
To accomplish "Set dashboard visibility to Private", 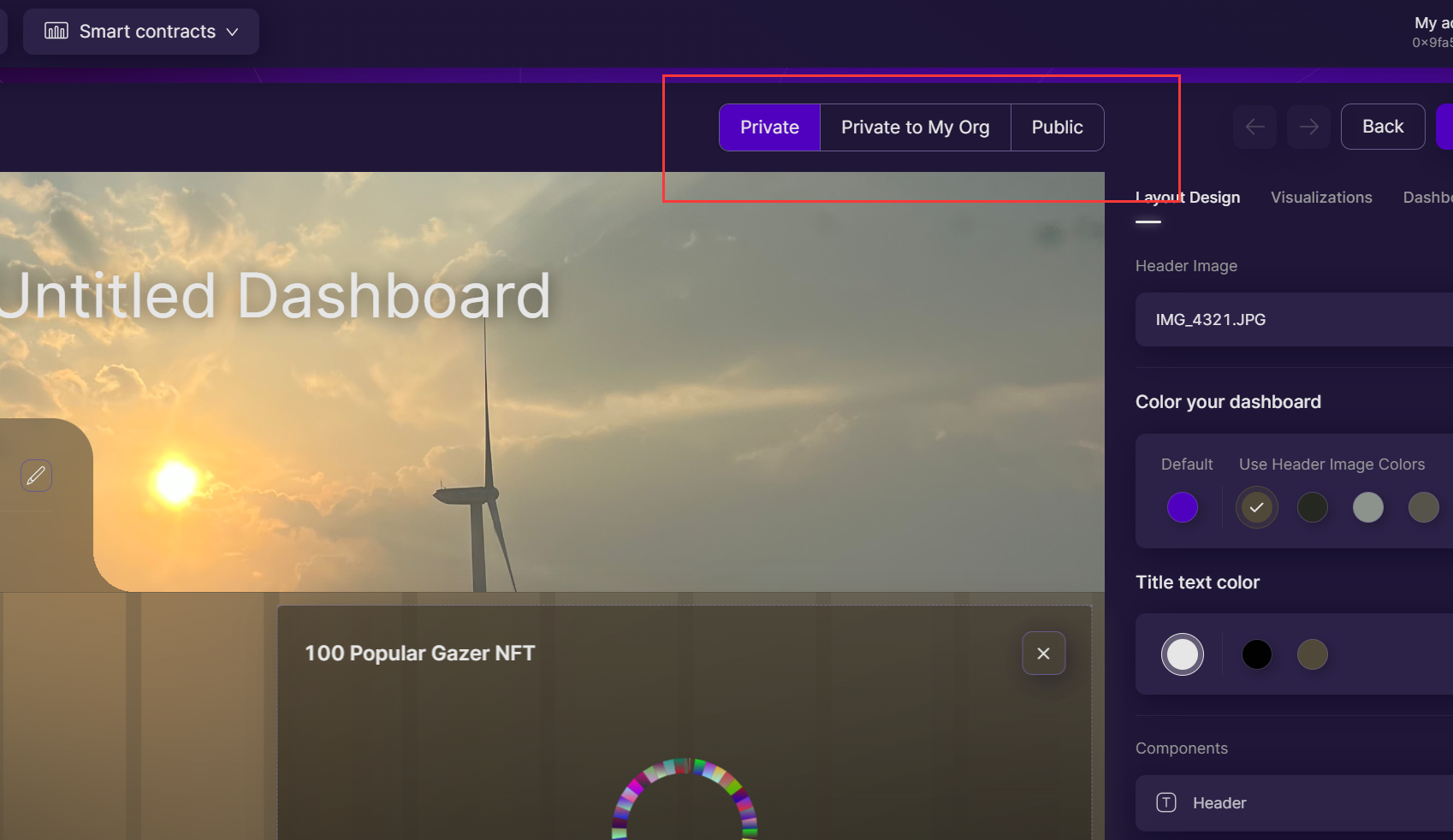I will click(769, 127).
